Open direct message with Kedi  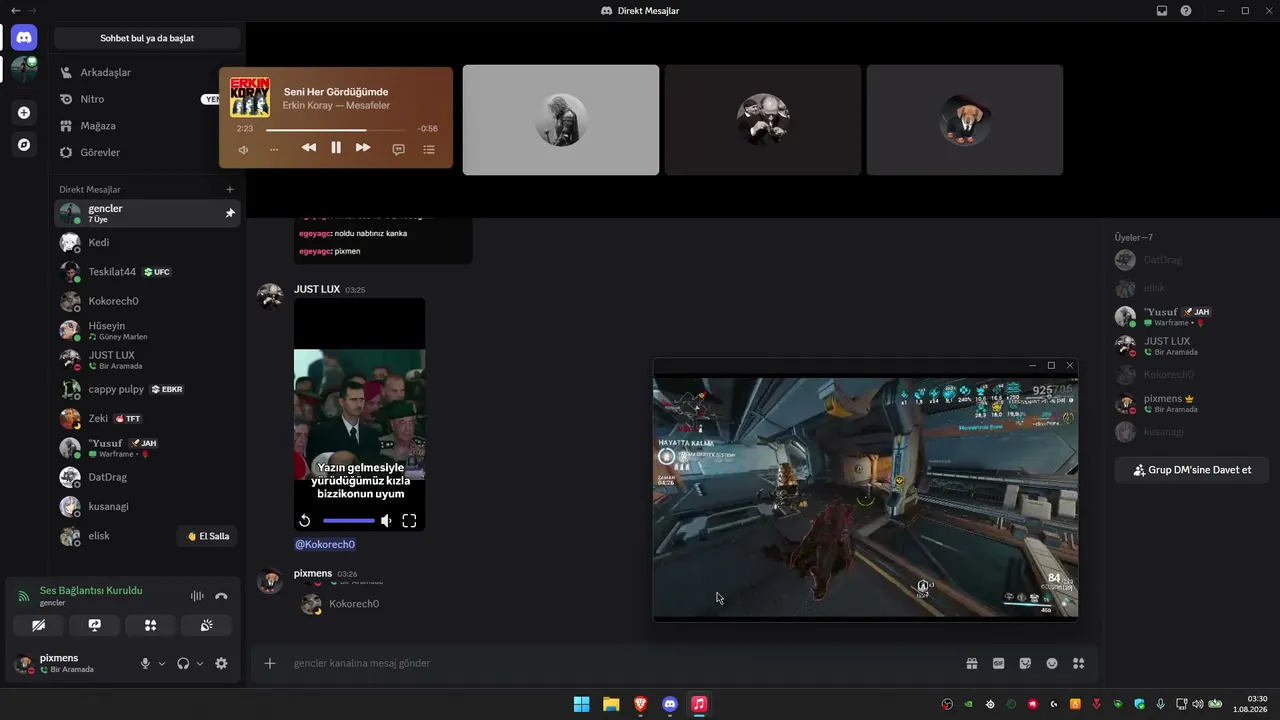147,242
